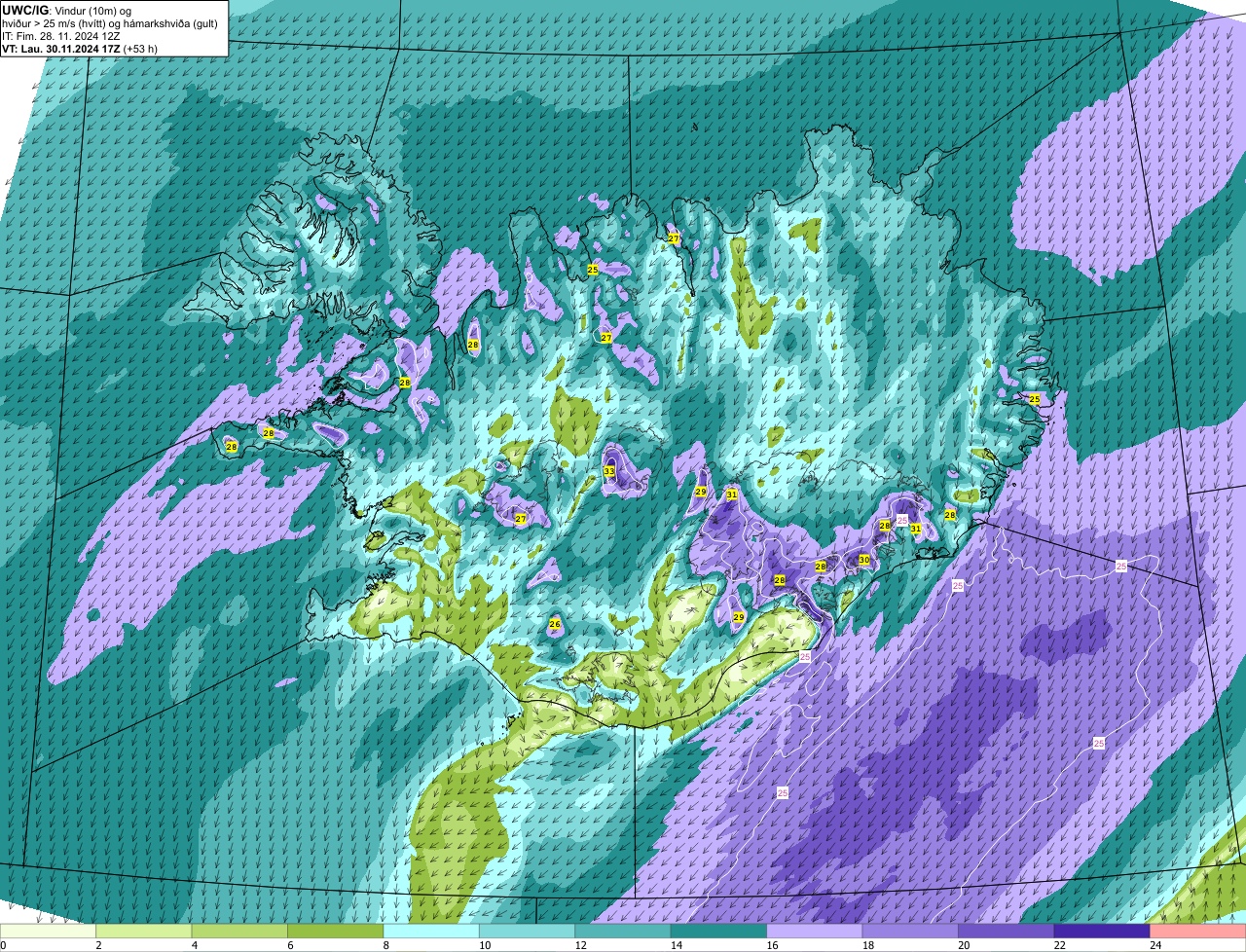This screenshot has height=952, width=1246.
Task: Click the yellow gust label 30
Action: pyautogui.click(x=863, y=560)
